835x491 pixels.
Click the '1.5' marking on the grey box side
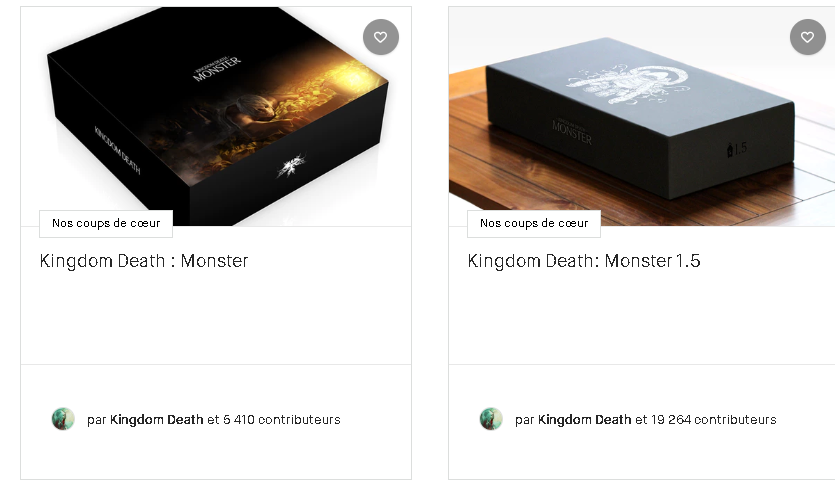tap(736, 150)
